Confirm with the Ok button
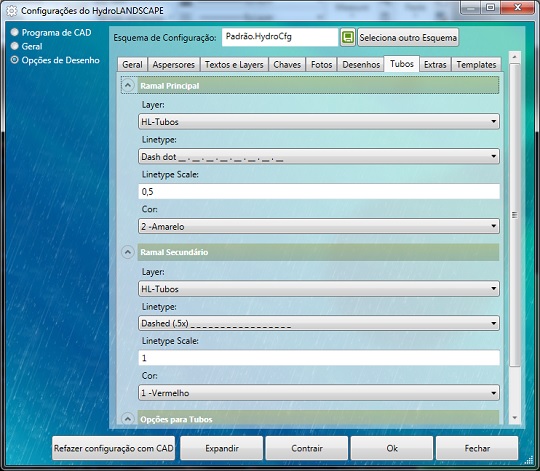Screen dimensions: 540x471 tap(392, 448)
